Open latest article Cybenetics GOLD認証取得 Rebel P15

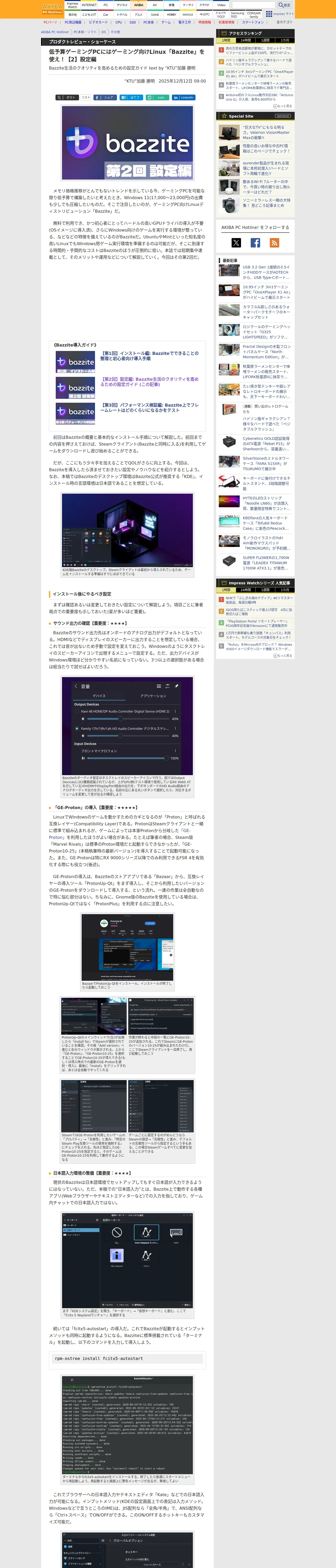pyautogui.click(x=266, y=443)
